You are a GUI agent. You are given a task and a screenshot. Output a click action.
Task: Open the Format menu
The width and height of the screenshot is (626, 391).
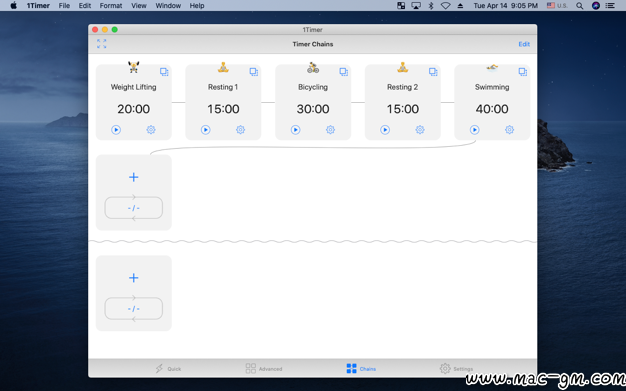111,6
